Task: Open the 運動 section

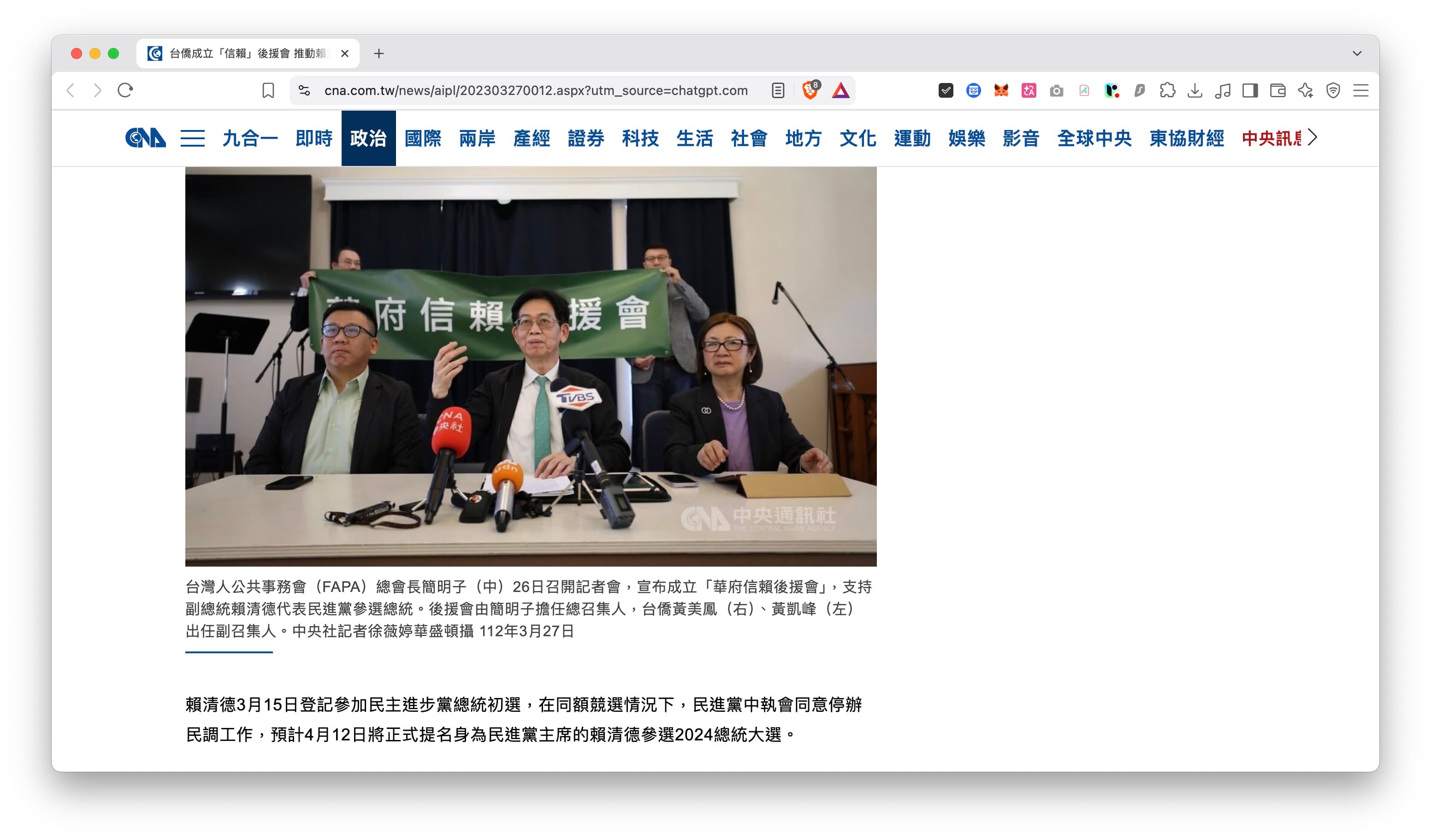Action: tap(912, 138)
